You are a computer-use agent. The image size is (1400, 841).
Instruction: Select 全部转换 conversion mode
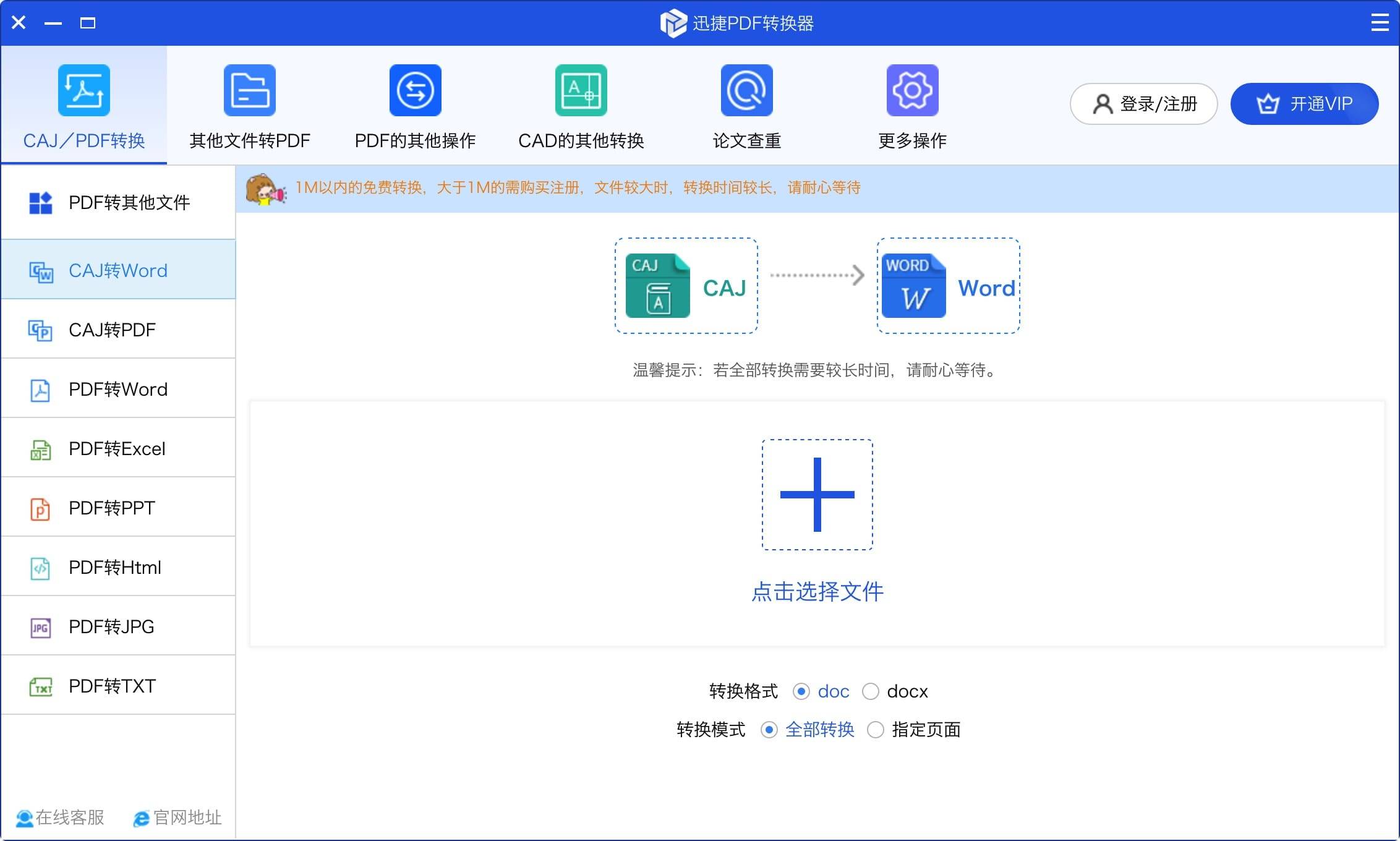pos(769,730)
